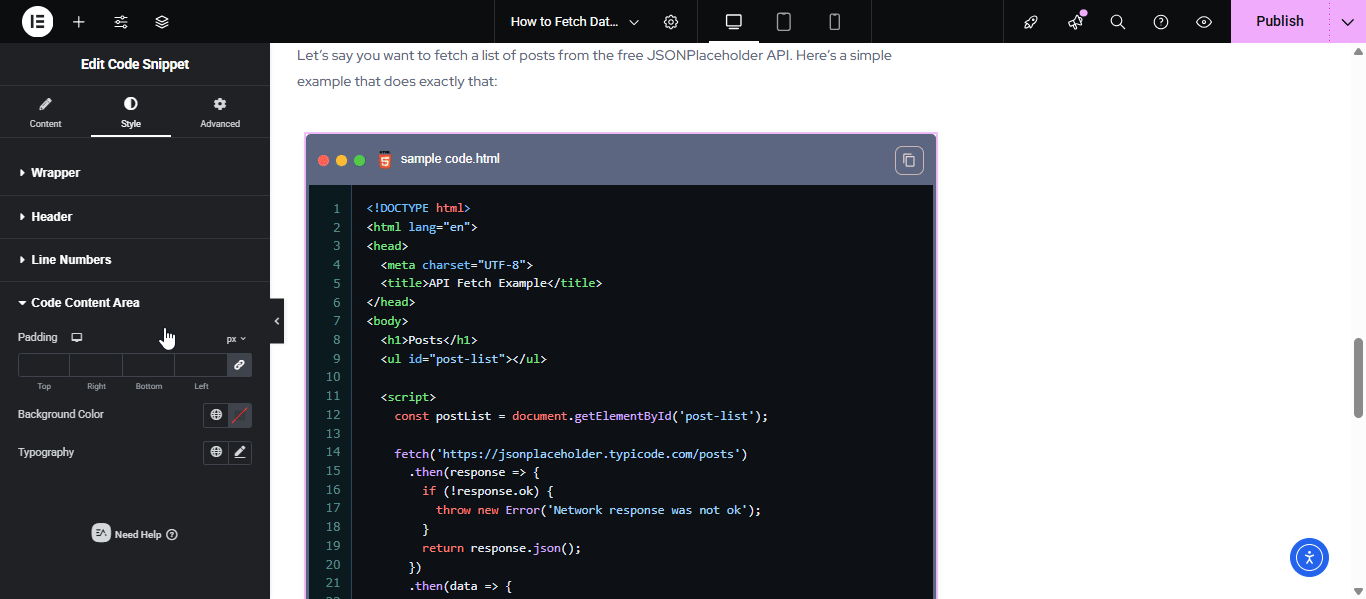This screenshot has height=599, width=1366.
Task: Click the 'throw new Error' code line
Action: (599, 510)
